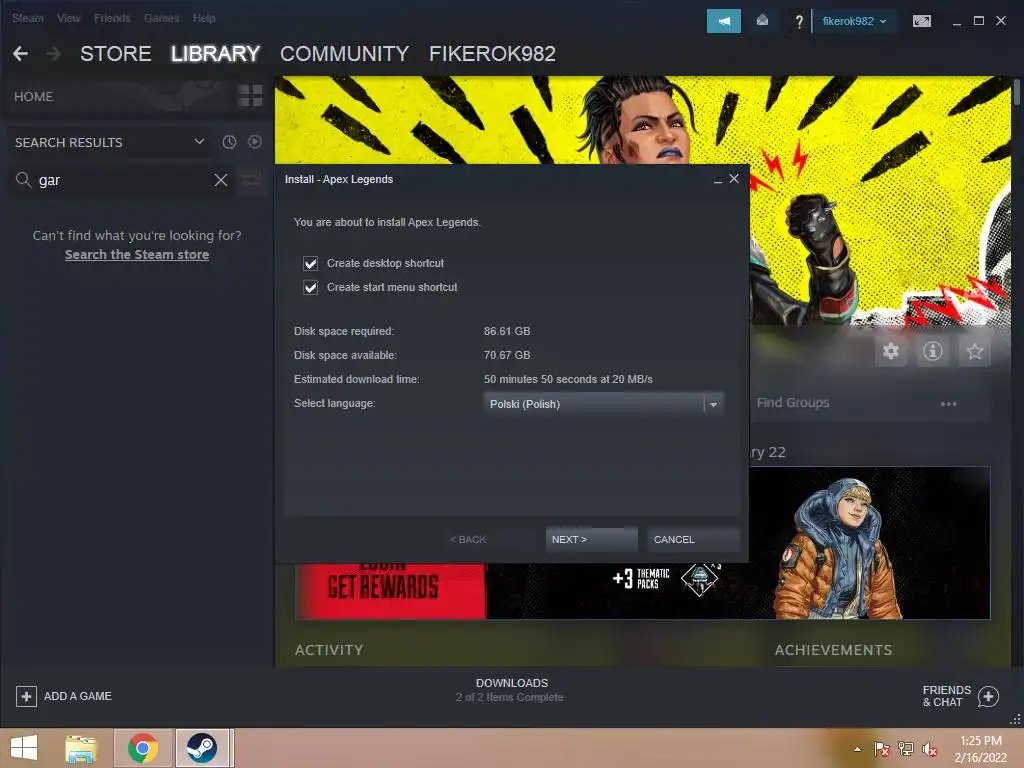1024x768 pixels.
Task: Switch to the LIBRARY tab
Action: click(216, 54)
